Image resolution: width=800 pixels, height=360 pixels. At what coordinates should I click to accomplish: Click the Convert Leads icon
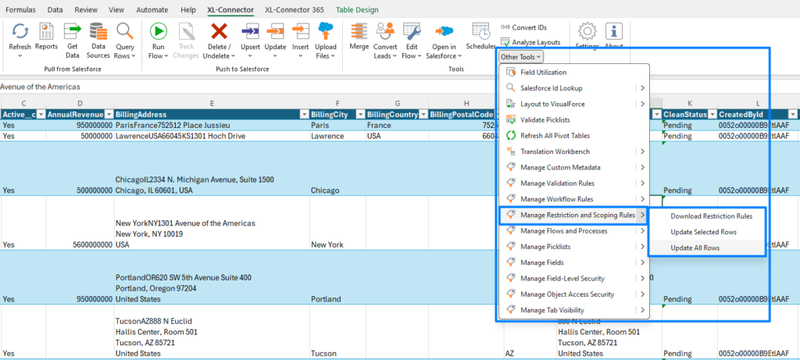tap(385, 31)
